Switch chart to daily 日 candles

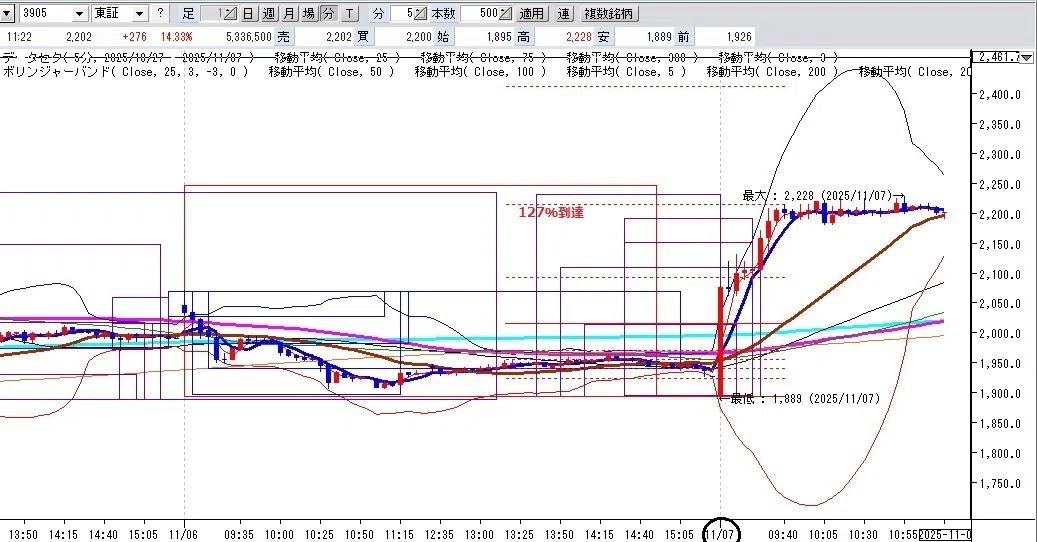click(247, 13)
